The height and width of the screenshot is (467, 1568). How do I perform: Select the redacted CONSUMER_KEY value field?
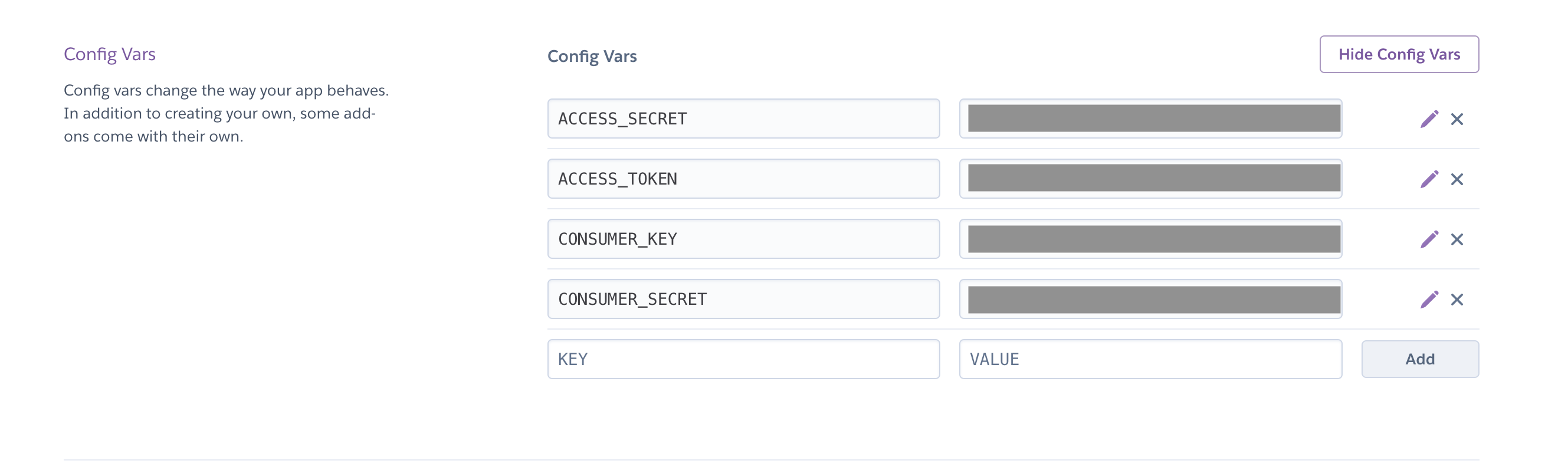coord(1150,239)
